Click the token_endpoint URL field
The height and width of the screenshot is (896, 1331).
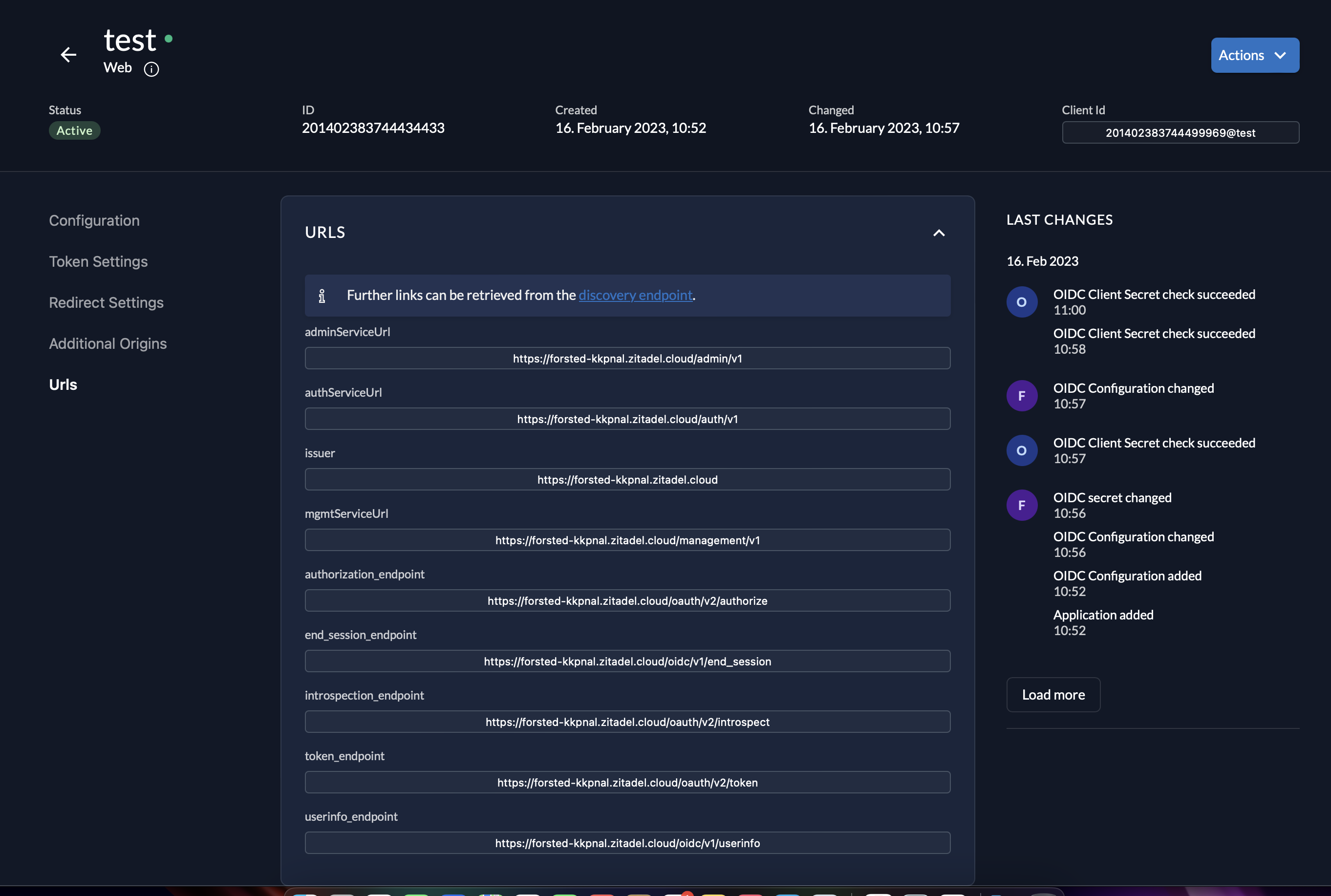627,783
